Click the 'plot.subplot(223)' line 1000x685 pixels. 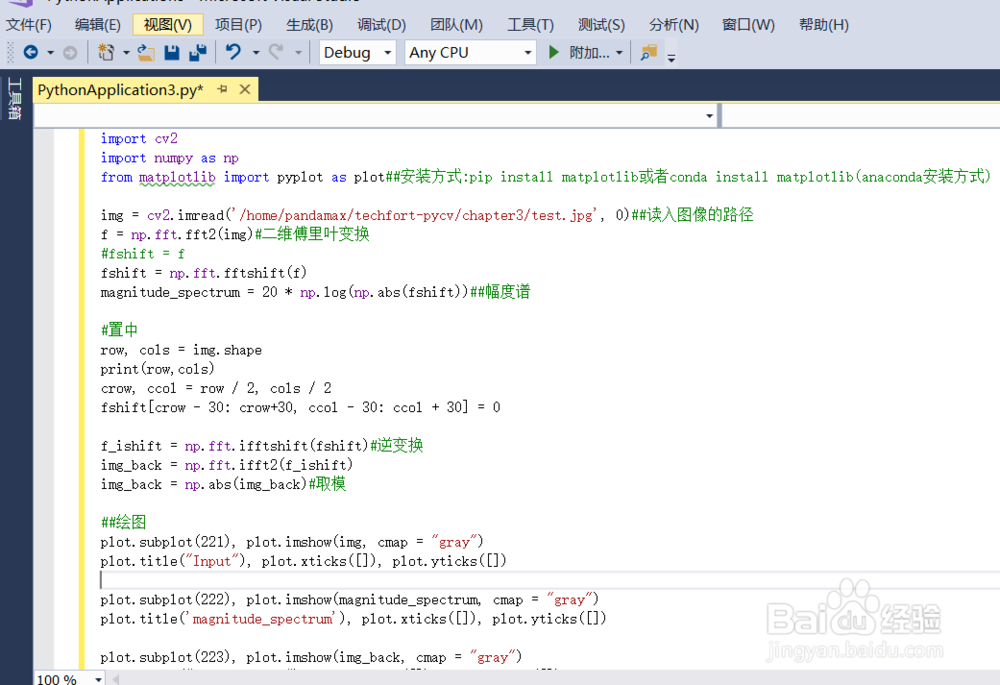pyautogui.click(x=311, y=658)
